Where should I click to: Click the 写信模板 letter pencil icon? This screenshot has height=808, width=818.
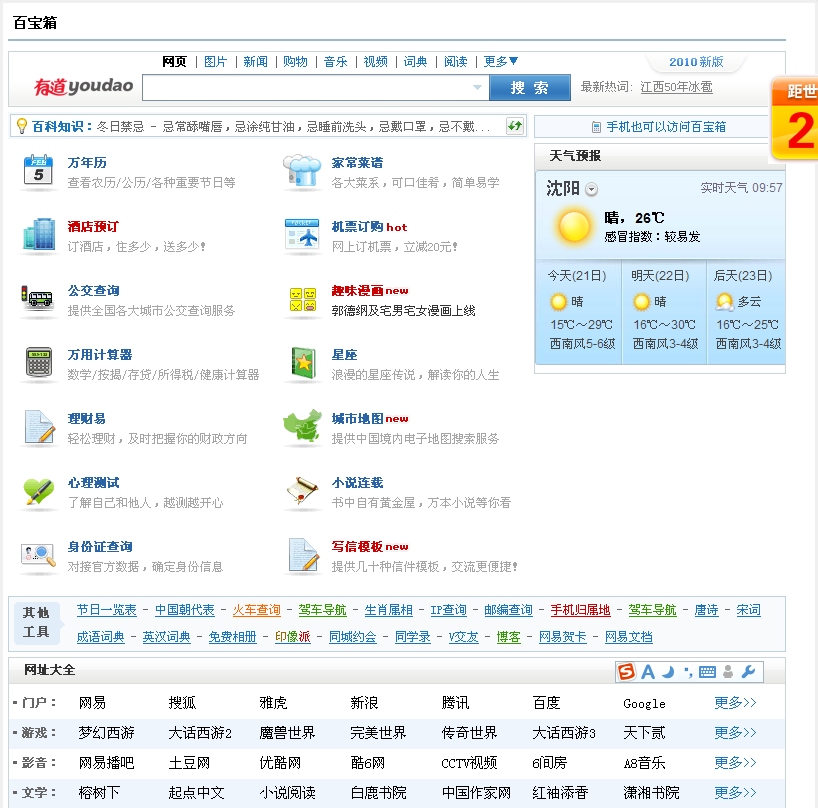(304, 555)
